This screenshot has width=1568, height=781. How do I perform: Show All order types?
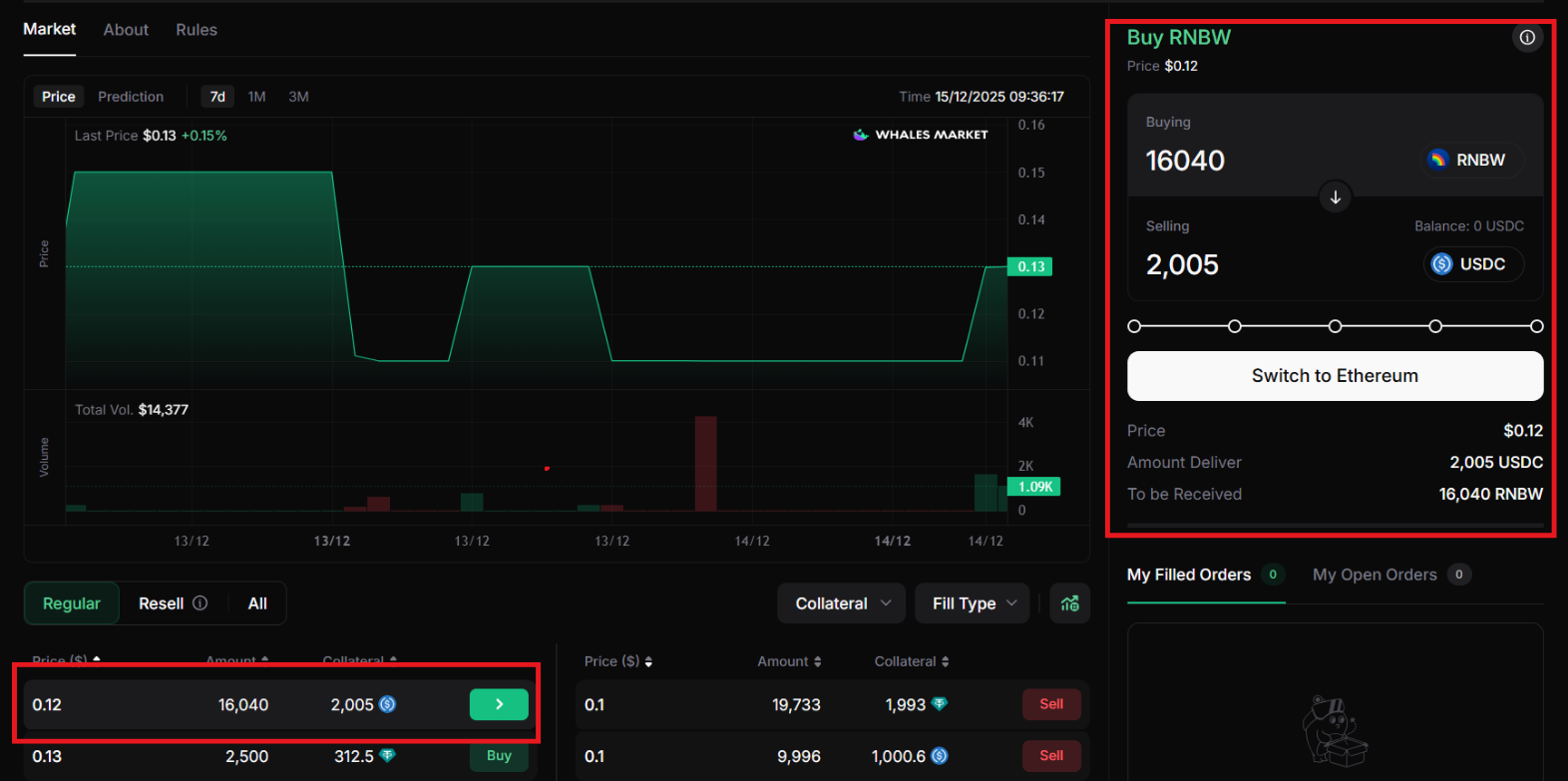coord(257,603)
